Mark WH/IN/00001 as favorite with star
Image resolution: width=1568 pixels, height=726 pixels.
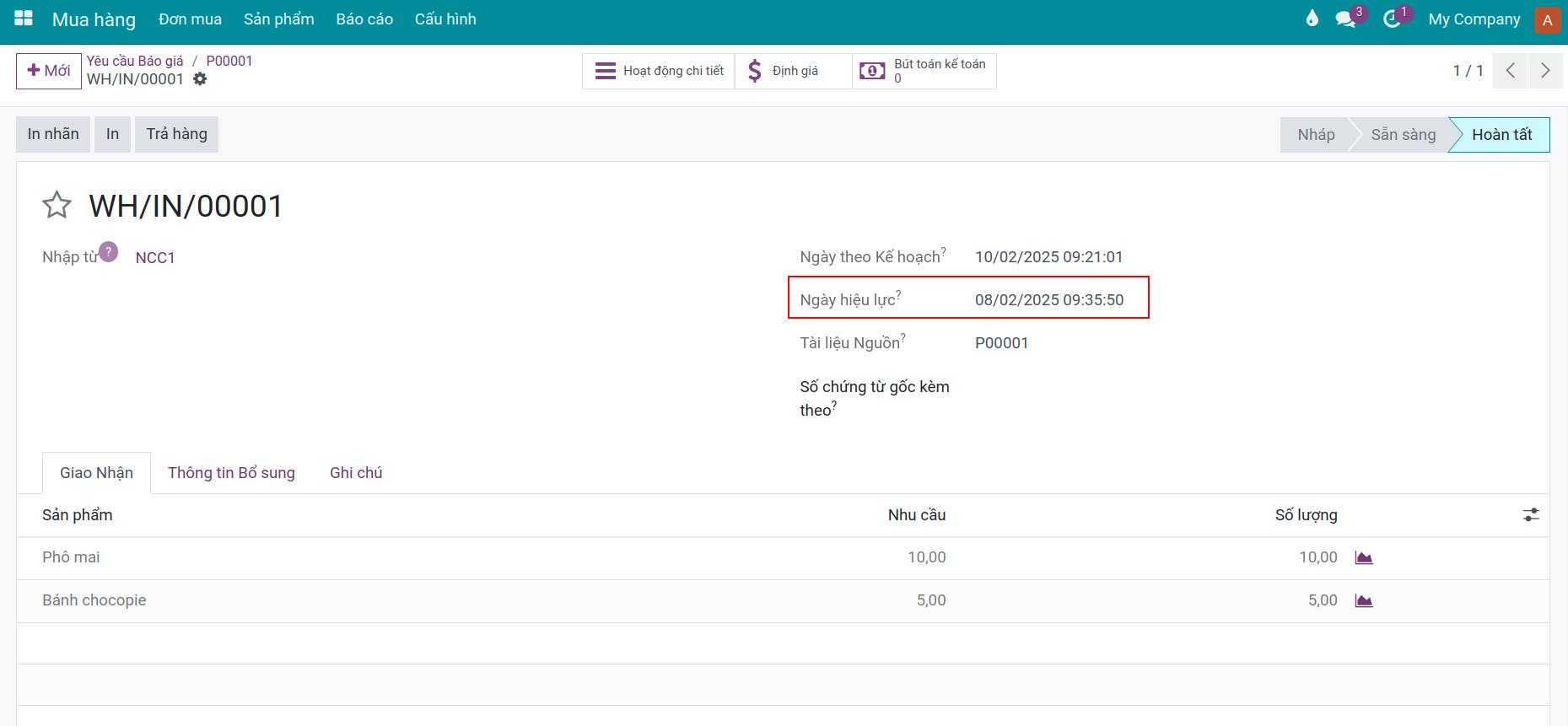click(x=57, y=205)
